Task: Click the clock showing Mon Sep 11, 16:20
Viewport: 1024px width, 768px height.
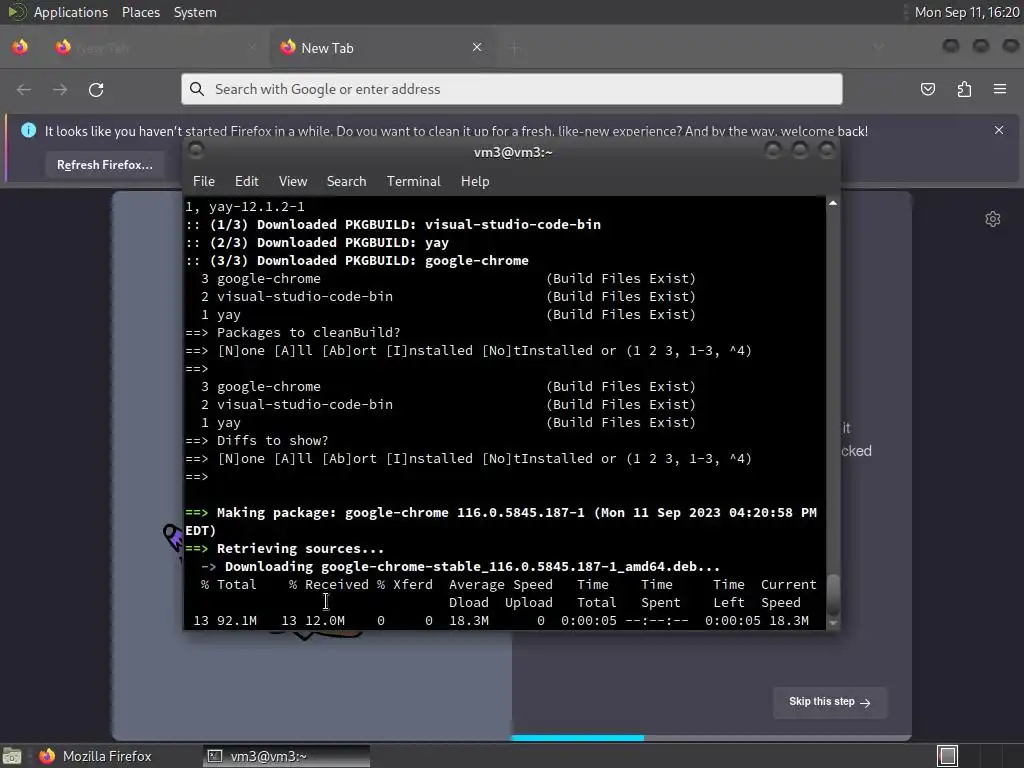Action: click(967, 12)
